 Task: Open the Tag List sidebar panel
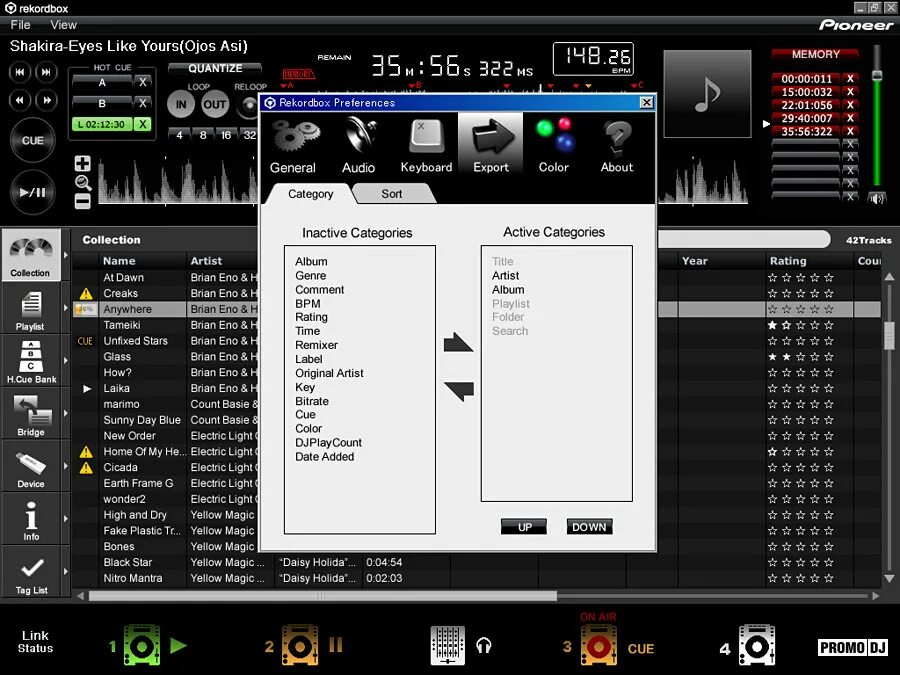pyautogui.click(x=31, y=572)
